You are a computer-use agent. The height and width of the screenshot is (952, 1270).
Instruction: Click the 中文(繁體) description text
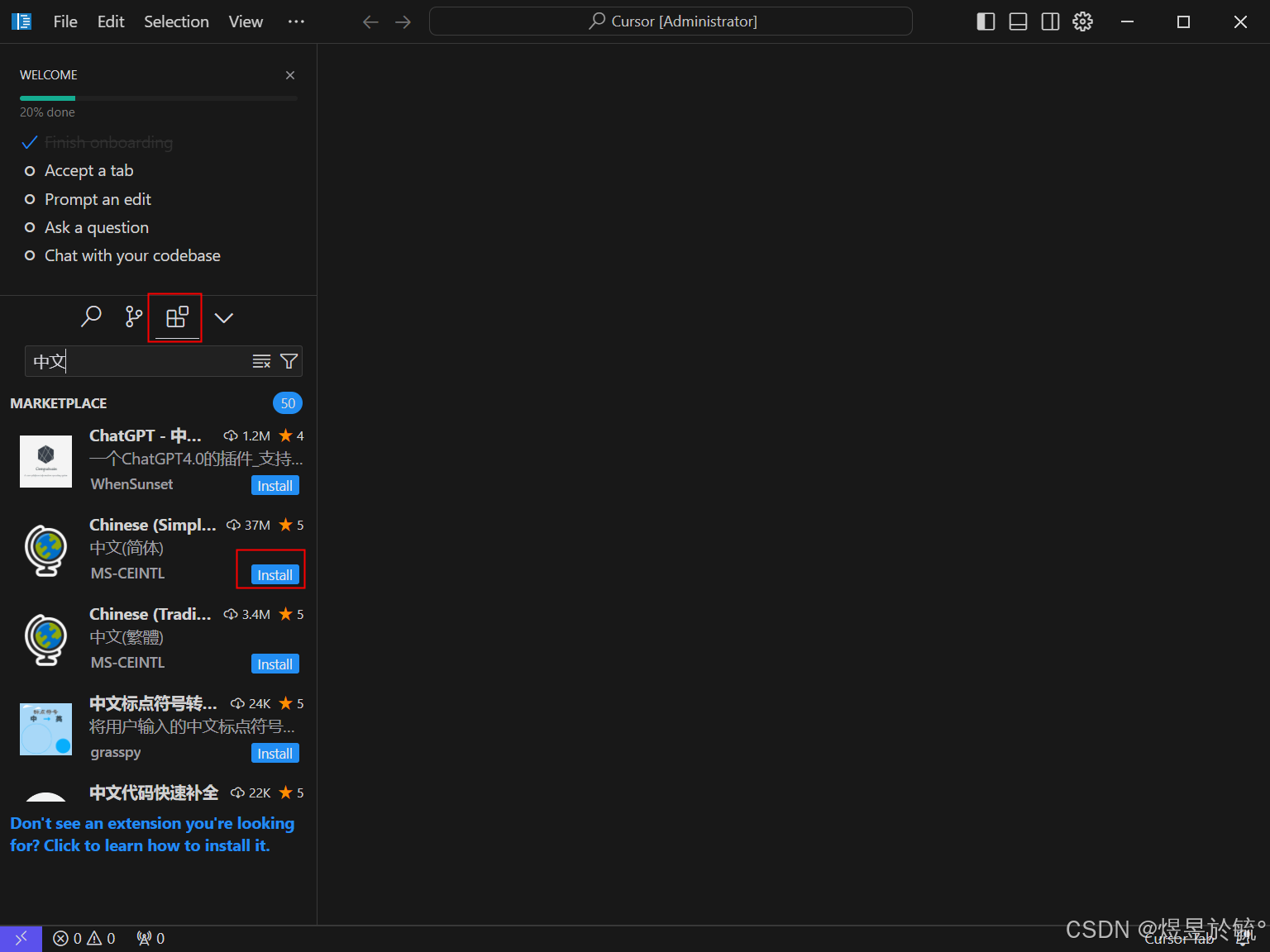click(x=127, y=637)
